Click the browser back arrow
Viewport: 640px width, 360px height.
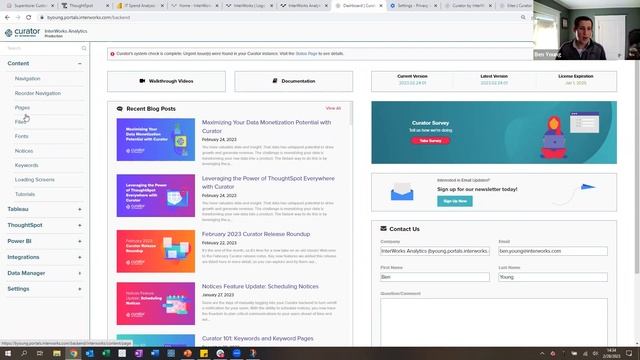(7, 18)
